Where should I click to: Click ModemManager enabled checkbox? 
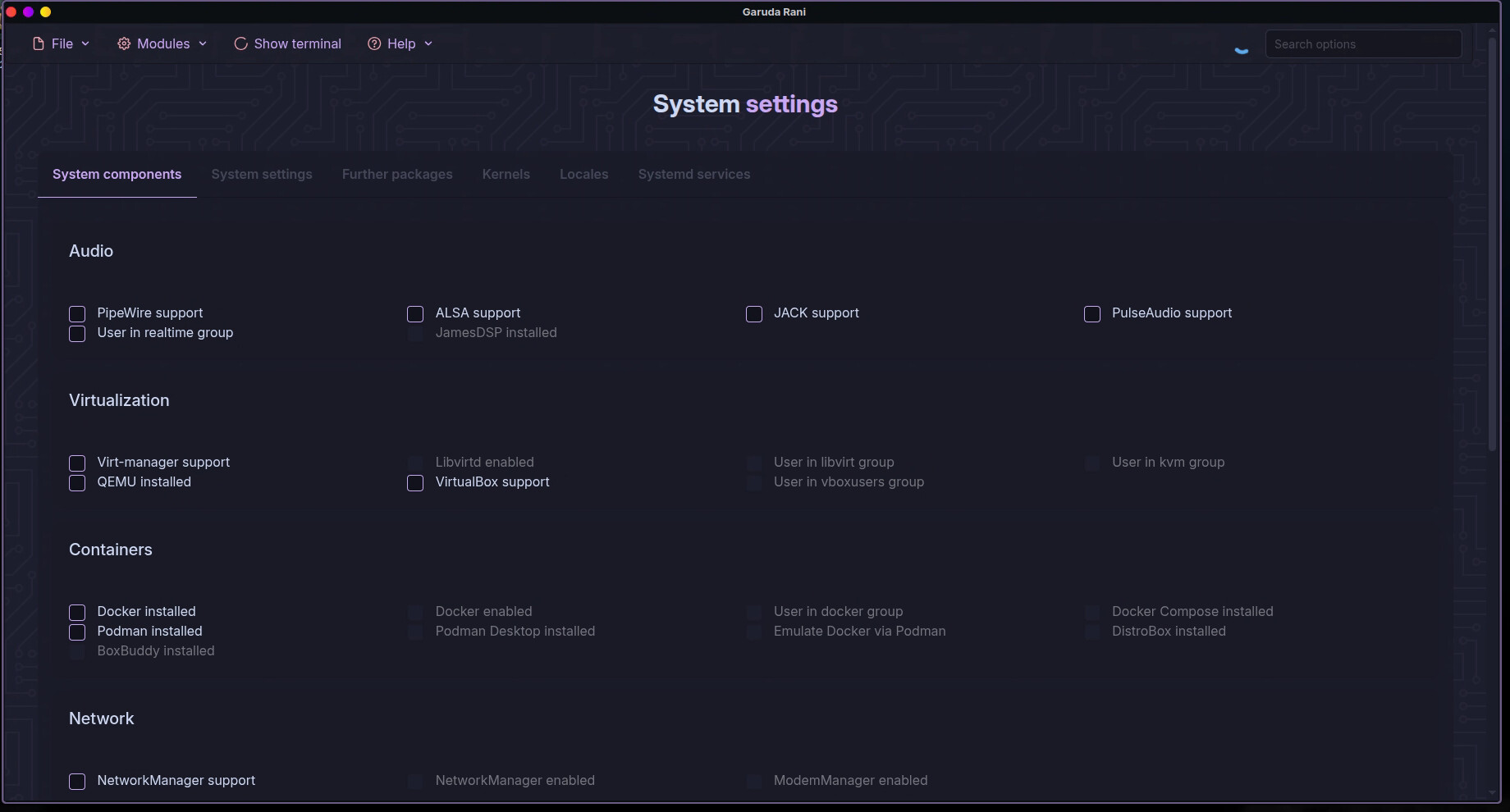754,782
